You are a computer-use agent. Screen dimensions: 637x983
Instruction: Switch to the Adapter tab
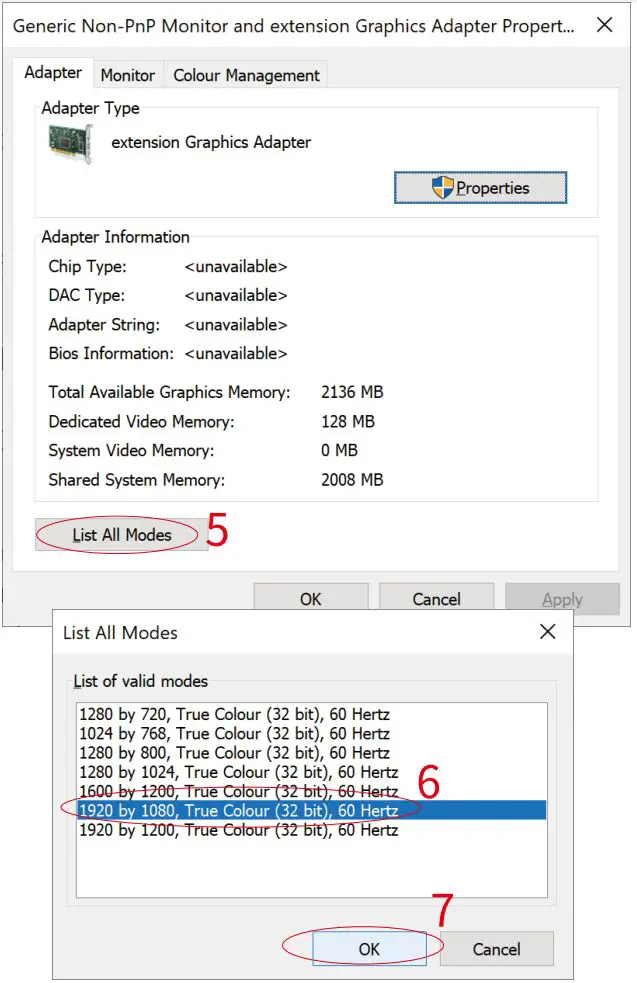point(53,73)
